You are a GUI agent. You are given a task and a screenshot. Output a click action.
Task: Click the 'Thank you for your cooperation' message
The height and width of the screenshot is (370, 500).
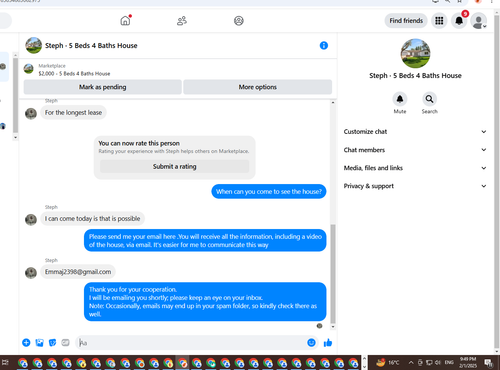click(205, 302)
